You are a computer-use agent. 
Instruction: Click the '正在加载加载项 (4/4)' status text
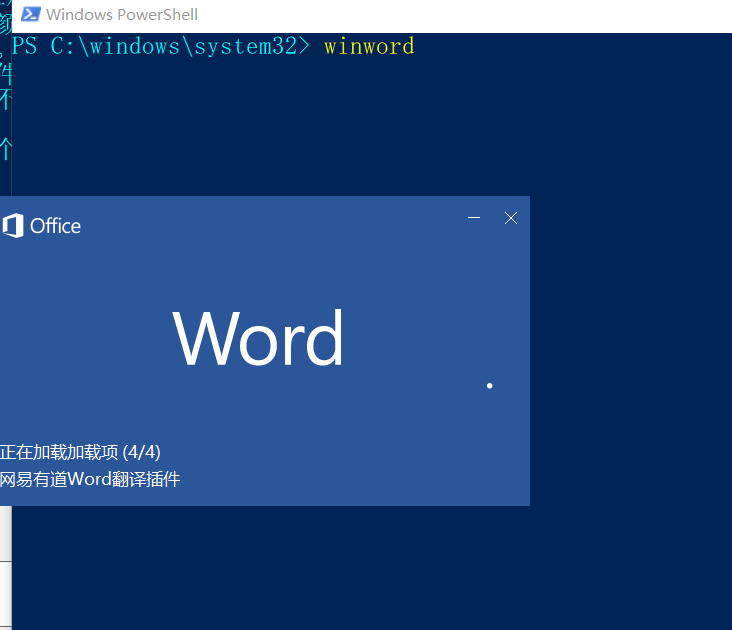coord(80,452)
